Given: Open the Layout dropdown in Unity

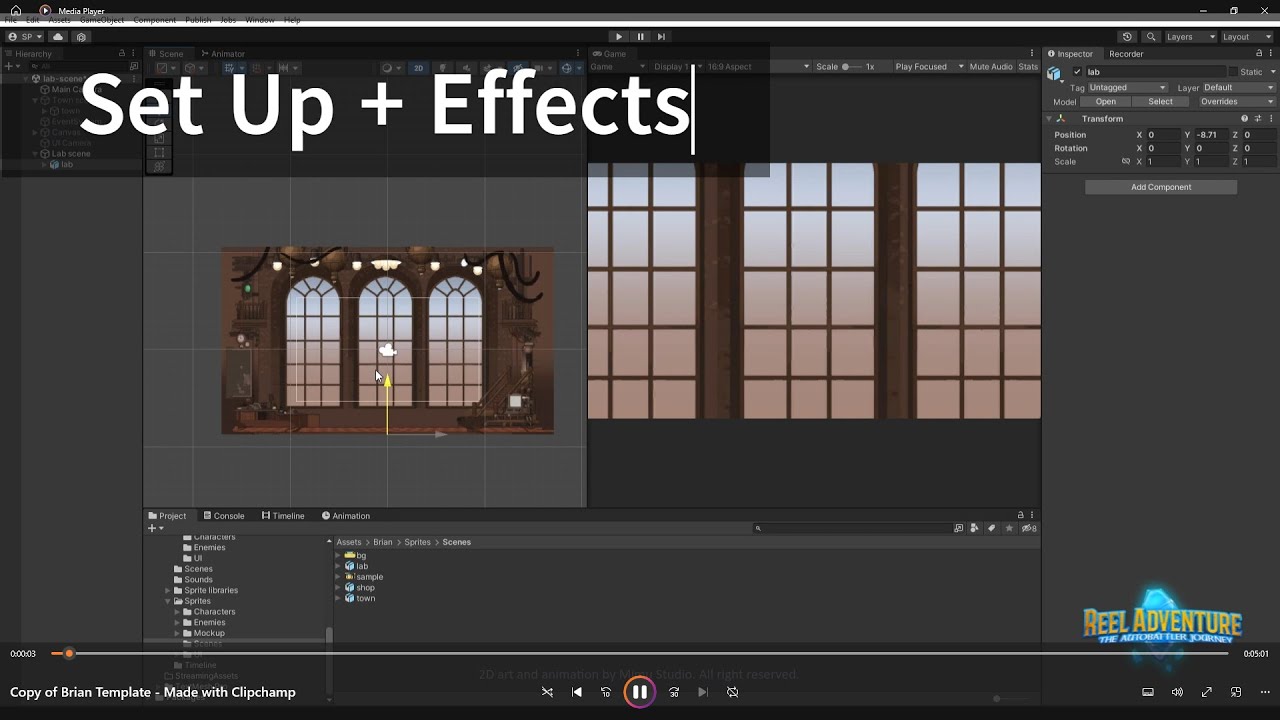Looking at the screenshot, I should [x=1246, y=37].
